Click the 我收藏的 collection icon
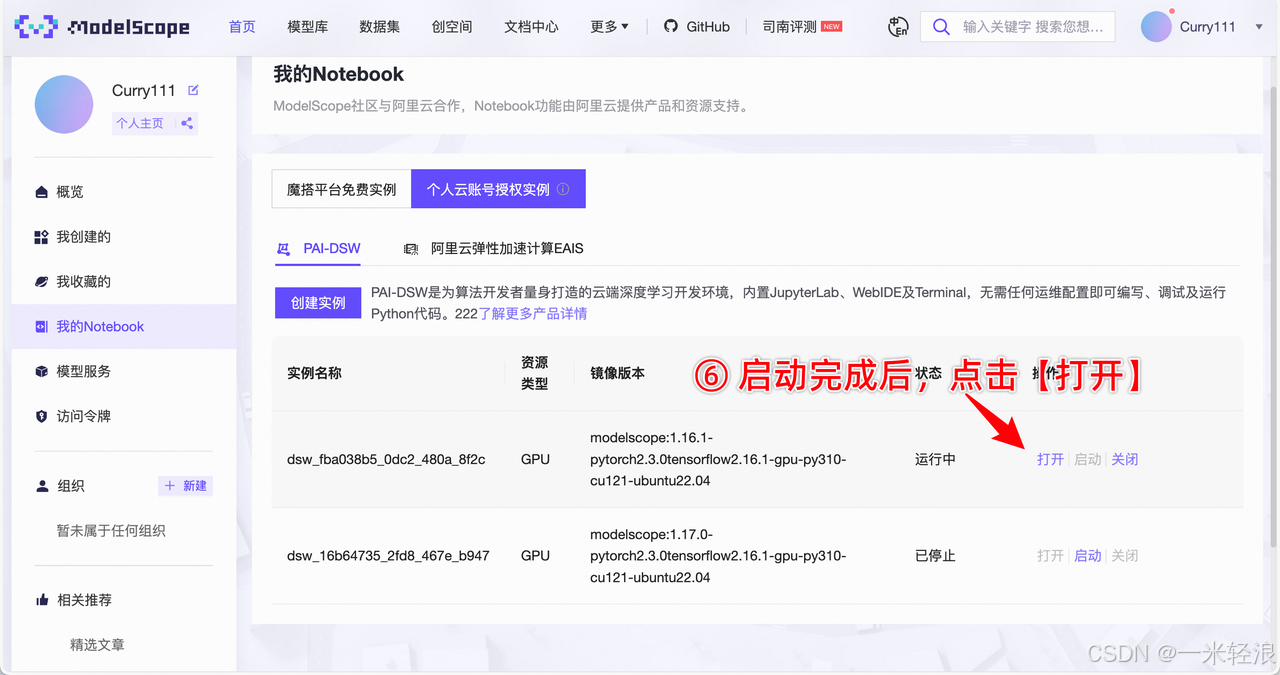The width and height of the screenshot is (1280, 675). click(x=41, y=281)
